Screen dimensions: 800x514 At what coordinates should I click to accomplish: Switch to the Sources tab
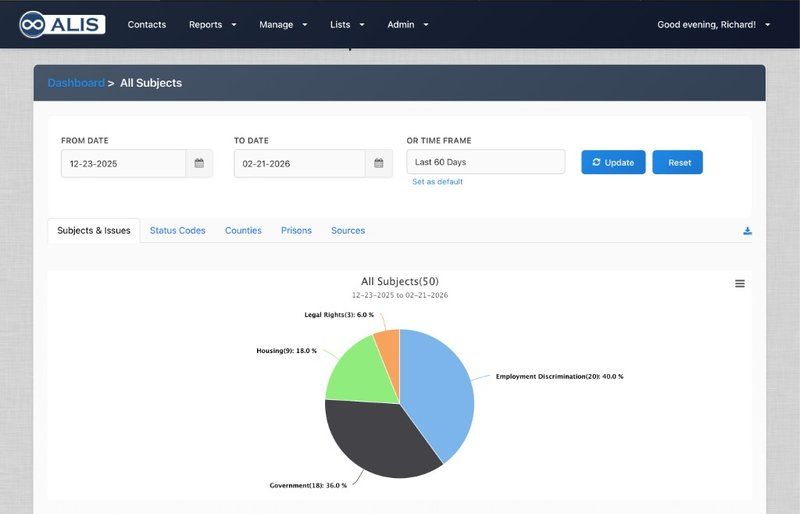point(348,231)
